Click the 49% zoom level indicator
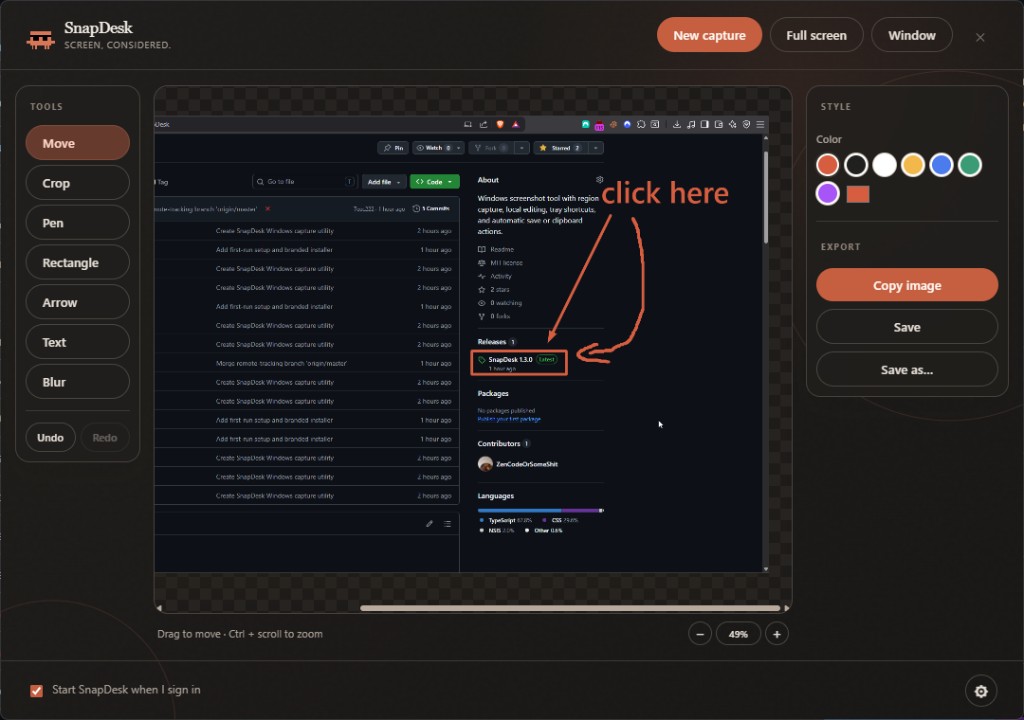 [x=738, y=634]
